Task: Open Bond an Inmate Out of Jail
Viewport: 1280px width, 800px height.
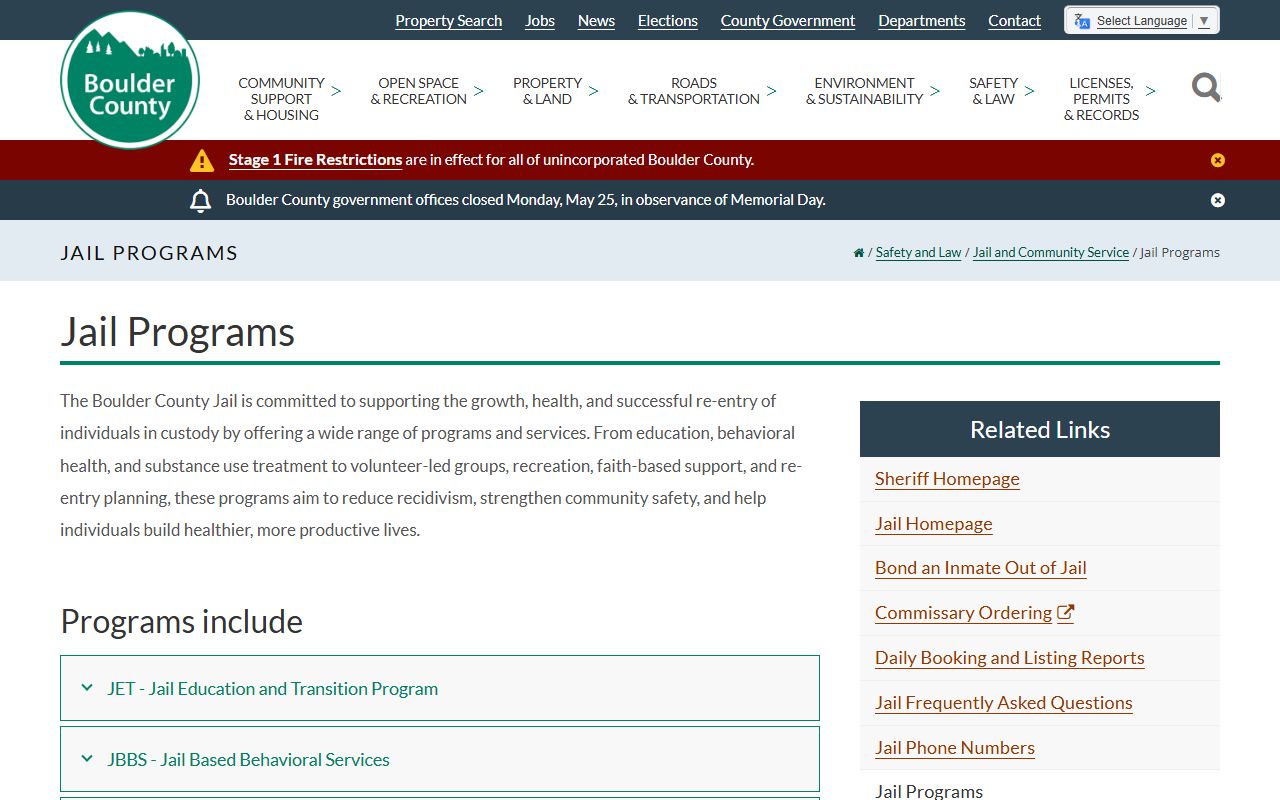Action: [981, 568]
